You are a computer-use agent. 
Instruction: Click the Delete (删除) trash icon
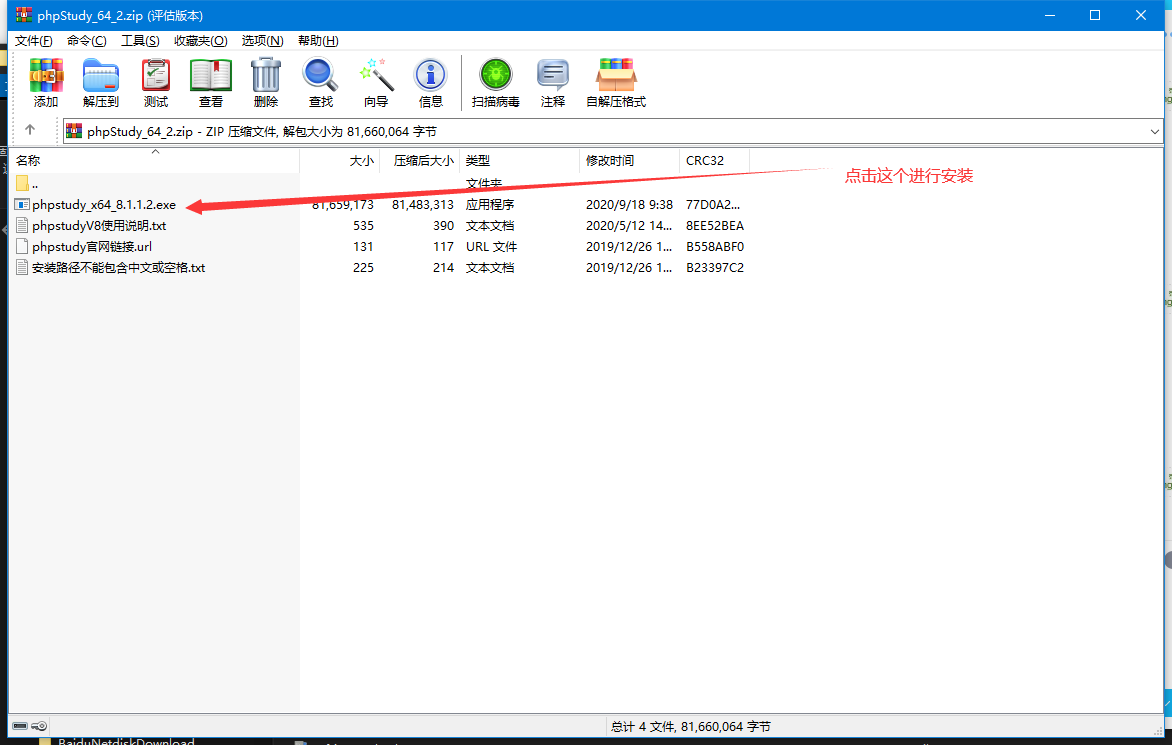(x=266, y=82)
